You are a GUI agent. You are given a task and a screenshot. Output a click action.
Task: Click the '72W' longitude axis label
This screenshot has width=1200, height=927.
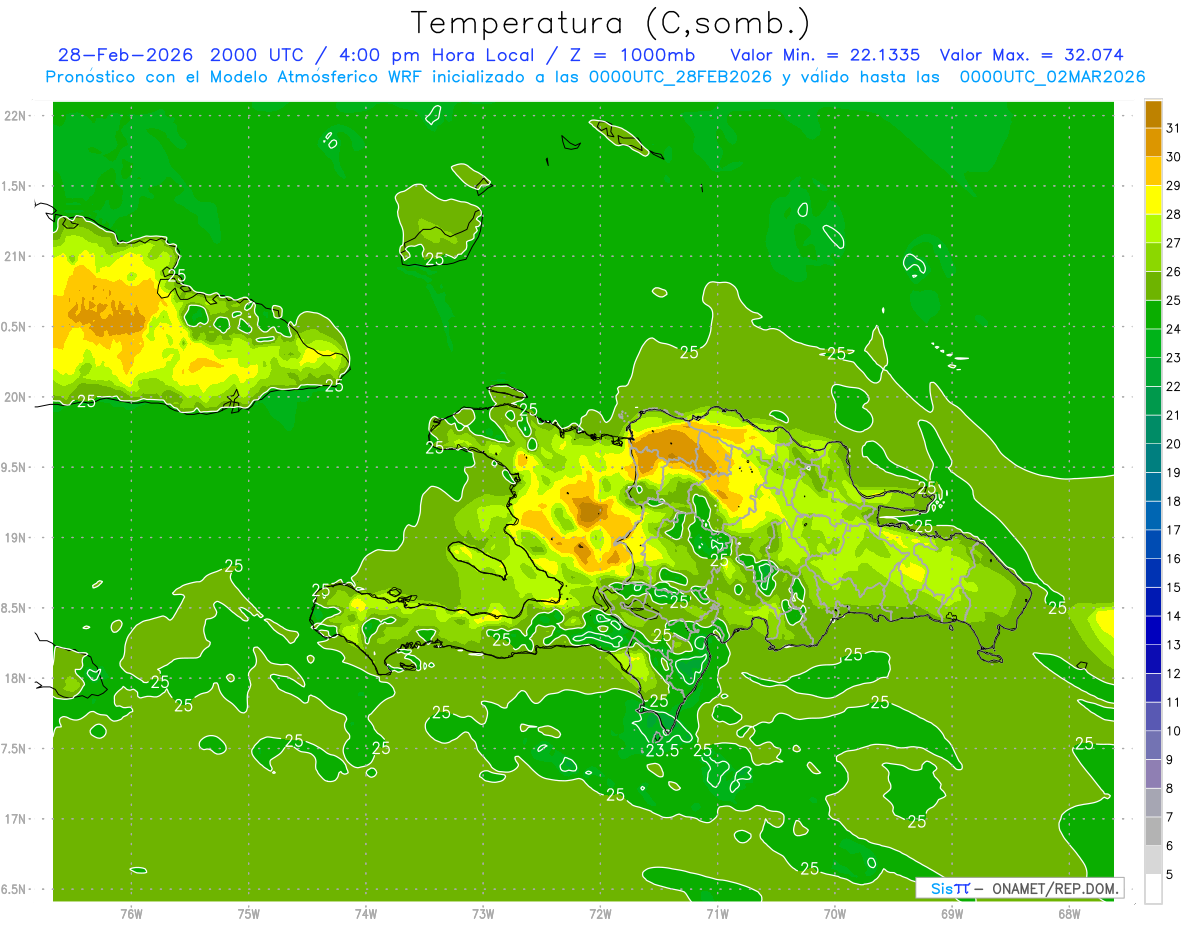(601, 913)
